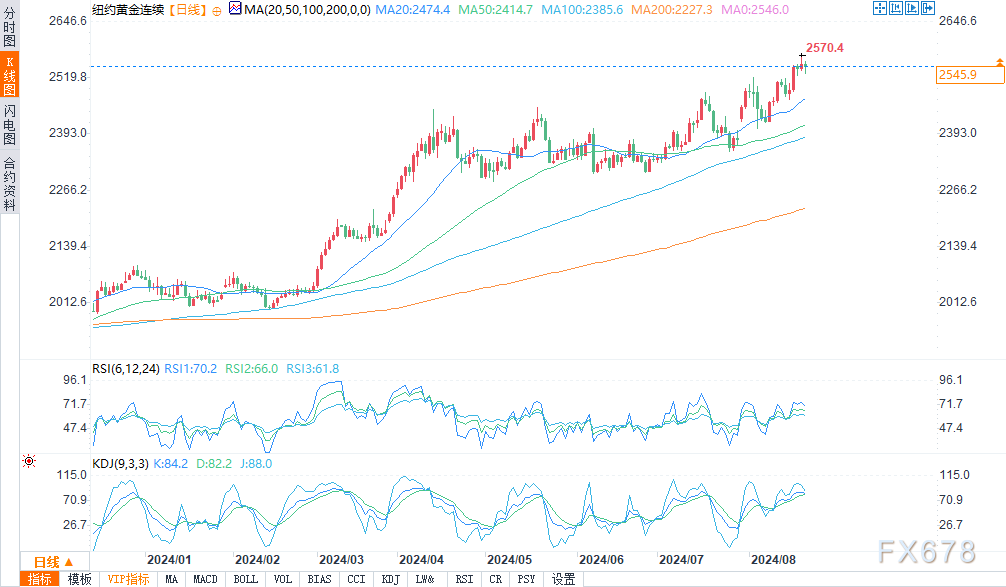The image size is (1006, 587).
Task: Click the current price box 2545.9
Action: [x=970, y=75]
